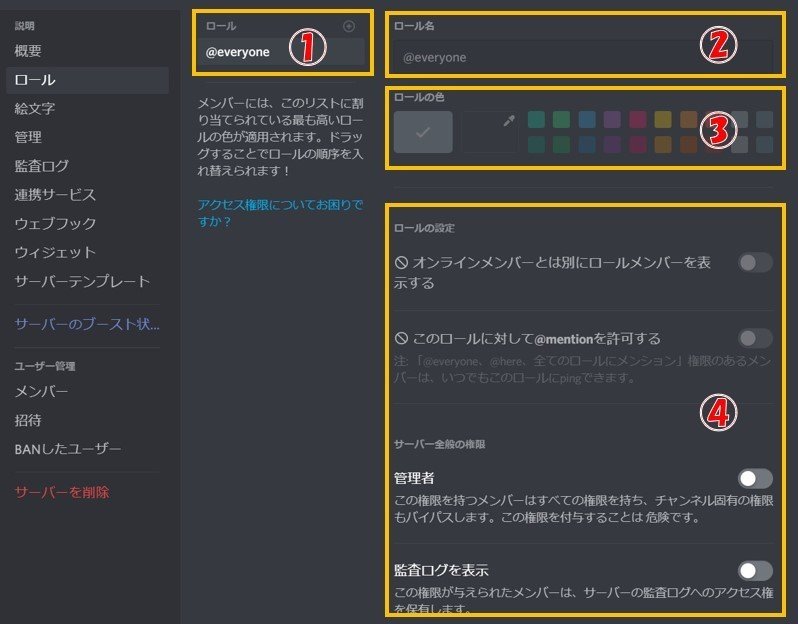Enable the 監査ログを表示 permission switch
This screenshot has height=624, width=798.
pos(755,571)
